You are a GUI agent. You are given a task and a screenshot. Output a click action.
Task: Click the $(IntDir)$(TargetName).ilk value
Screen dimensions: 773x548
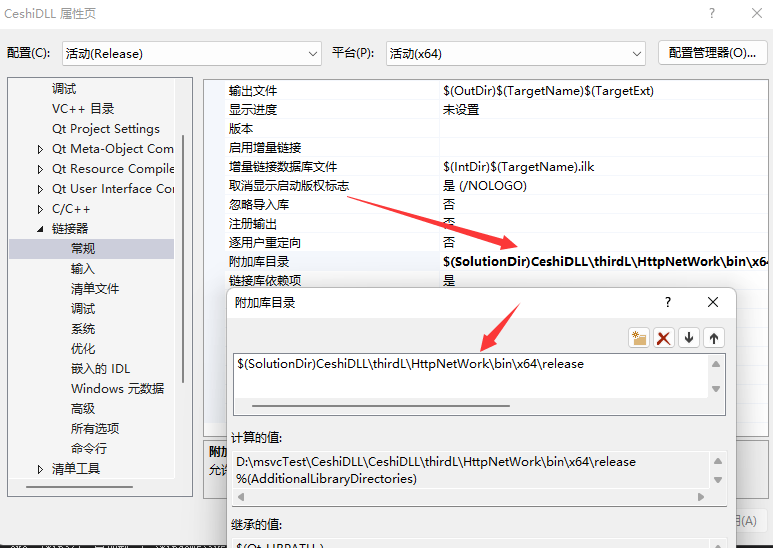click(518, 167)
